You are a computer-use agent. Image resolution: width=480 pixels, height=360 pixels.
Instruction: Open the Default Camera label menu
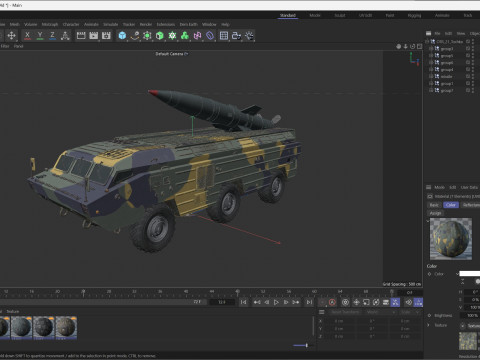click(171, 54)
